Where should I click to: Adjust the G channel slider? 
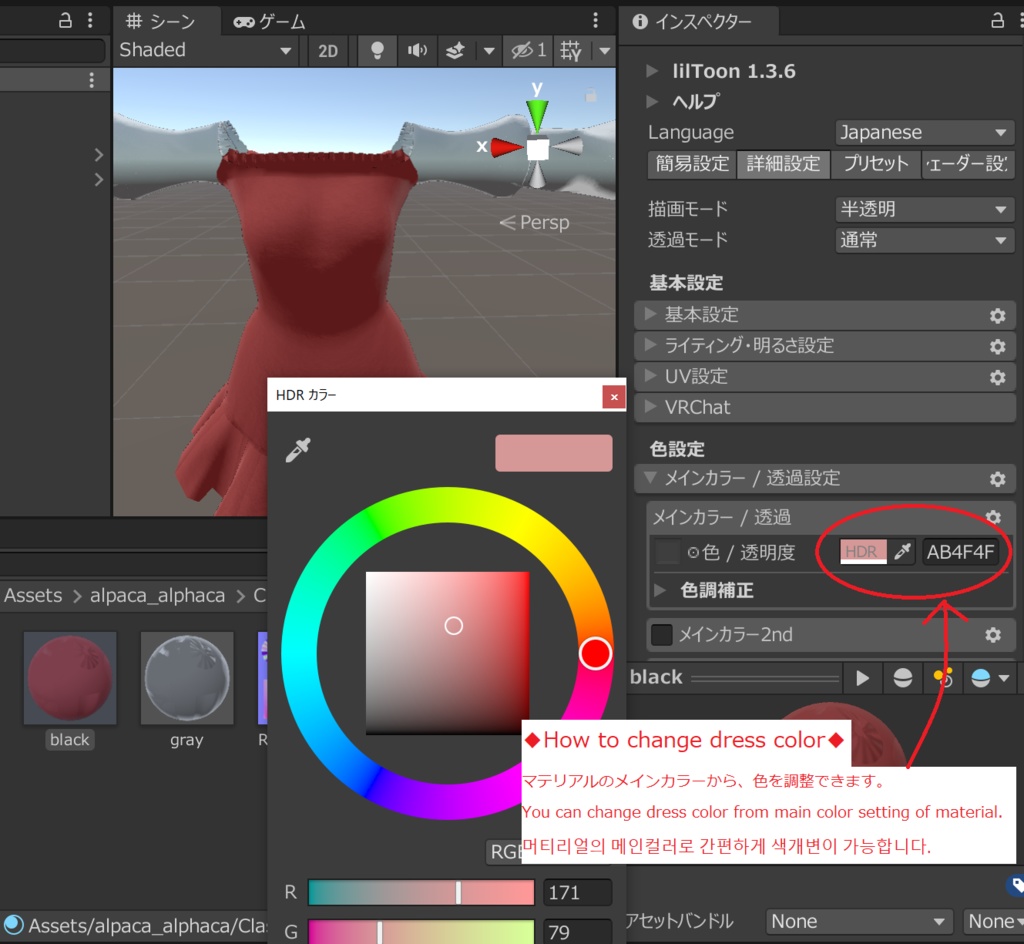(421, 932)
